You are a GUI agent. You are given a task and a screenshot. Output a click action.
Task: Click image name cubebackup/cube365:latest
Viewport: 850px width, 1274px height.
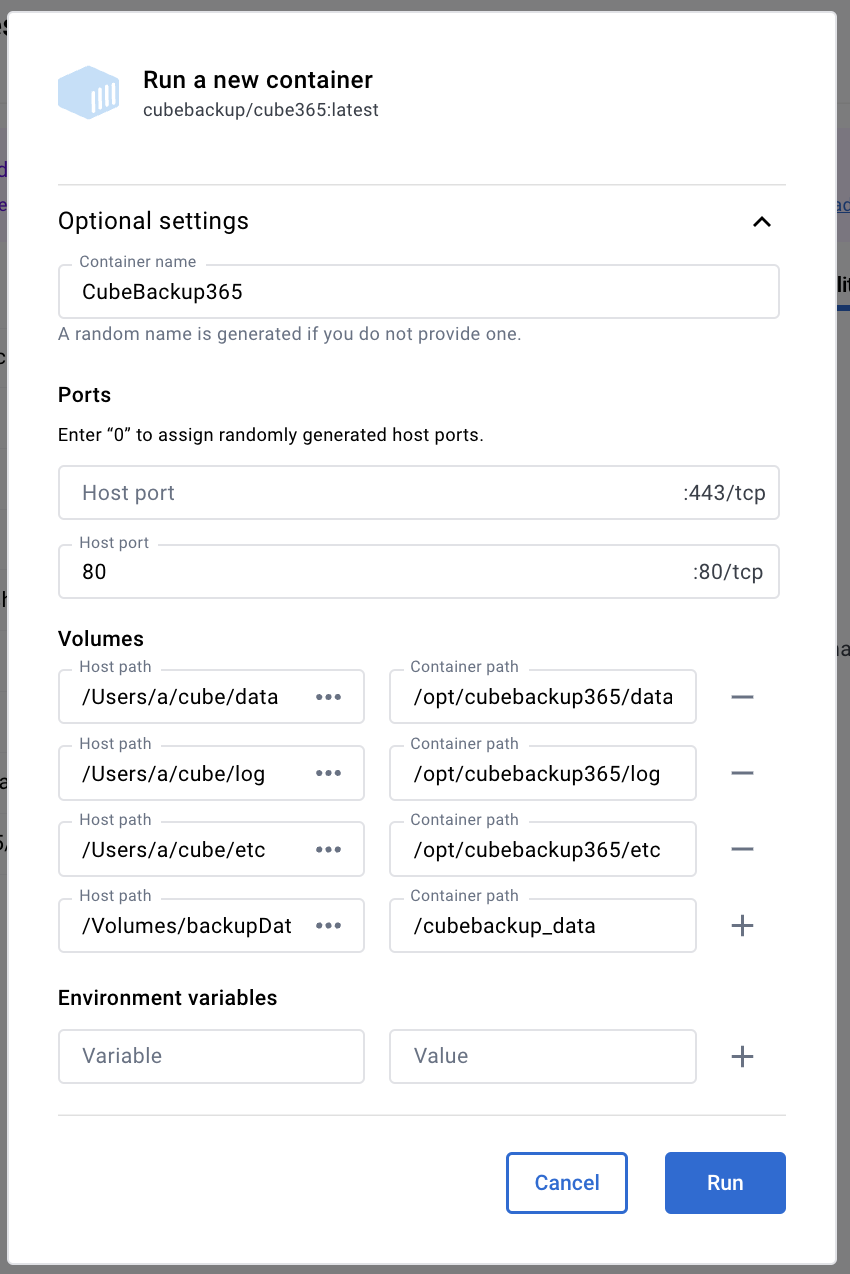261,110
